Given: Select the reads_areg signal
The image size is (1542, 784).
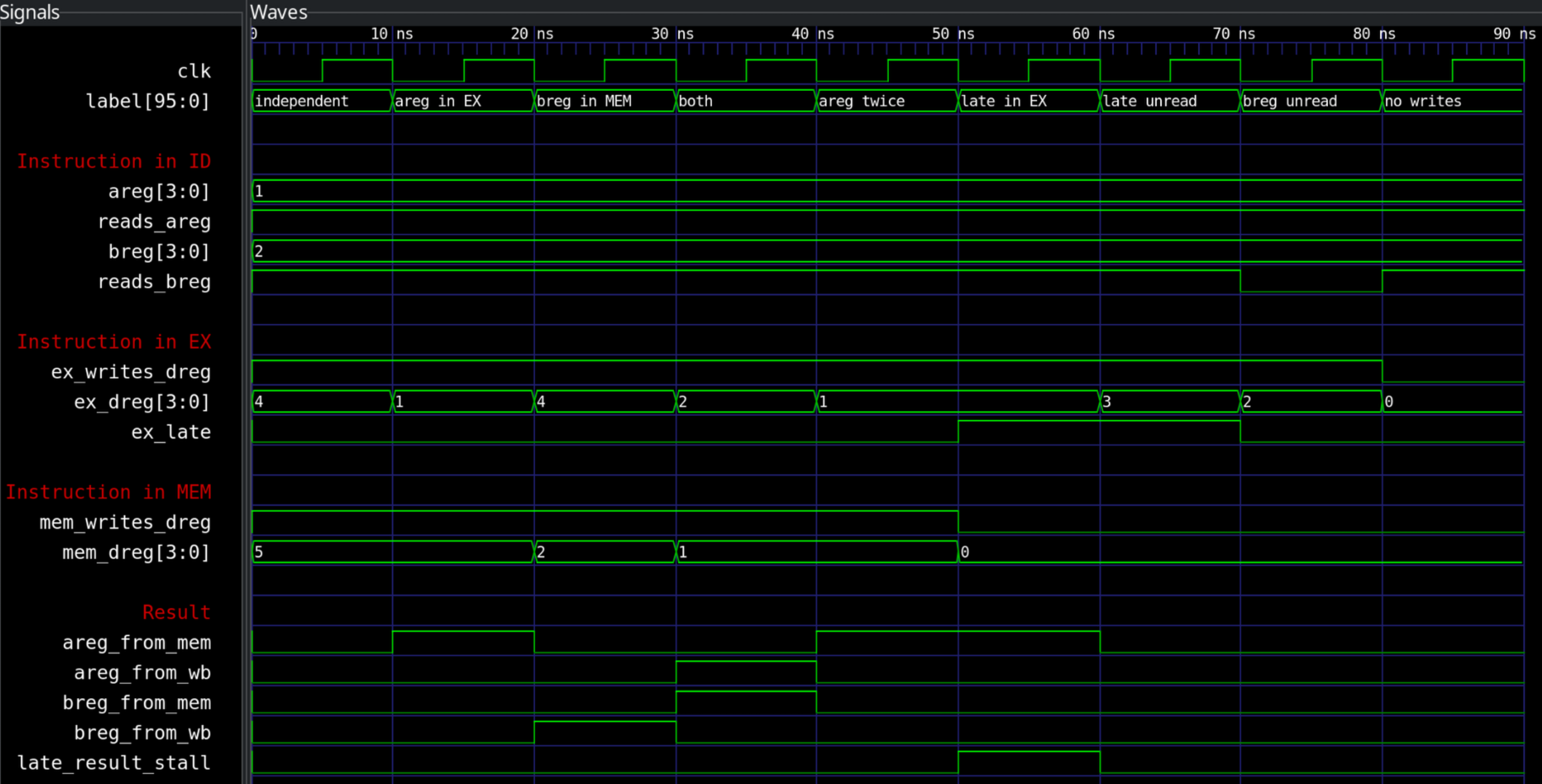Looking at the screenshot, I should tap(154, 221).
